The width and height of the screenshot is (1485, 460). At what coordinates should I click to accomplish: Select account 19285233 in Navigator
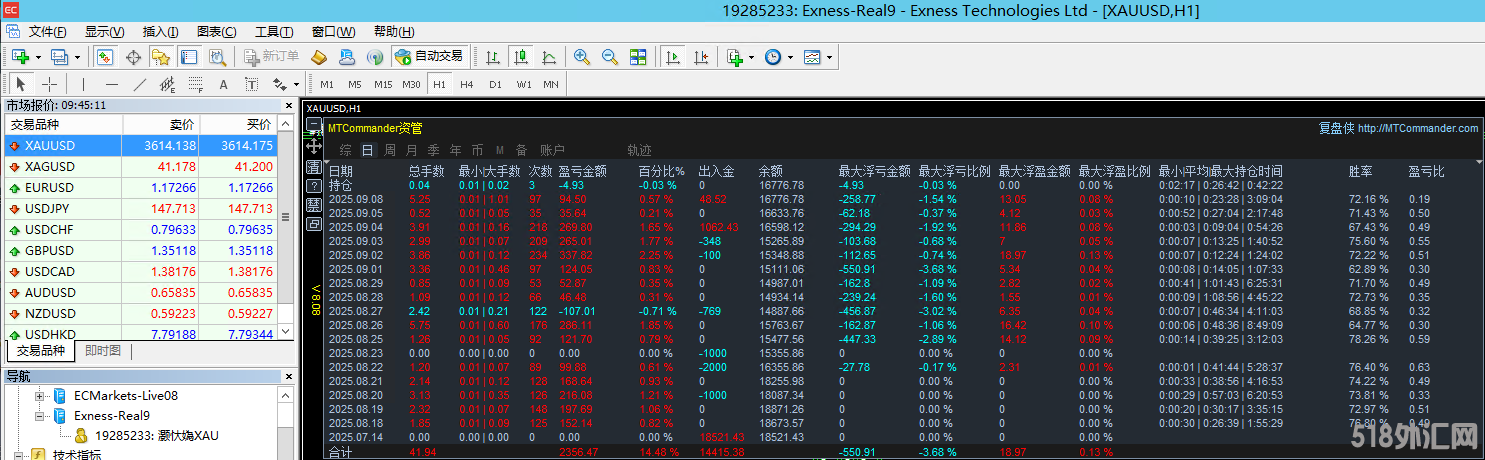pos(155,435)
